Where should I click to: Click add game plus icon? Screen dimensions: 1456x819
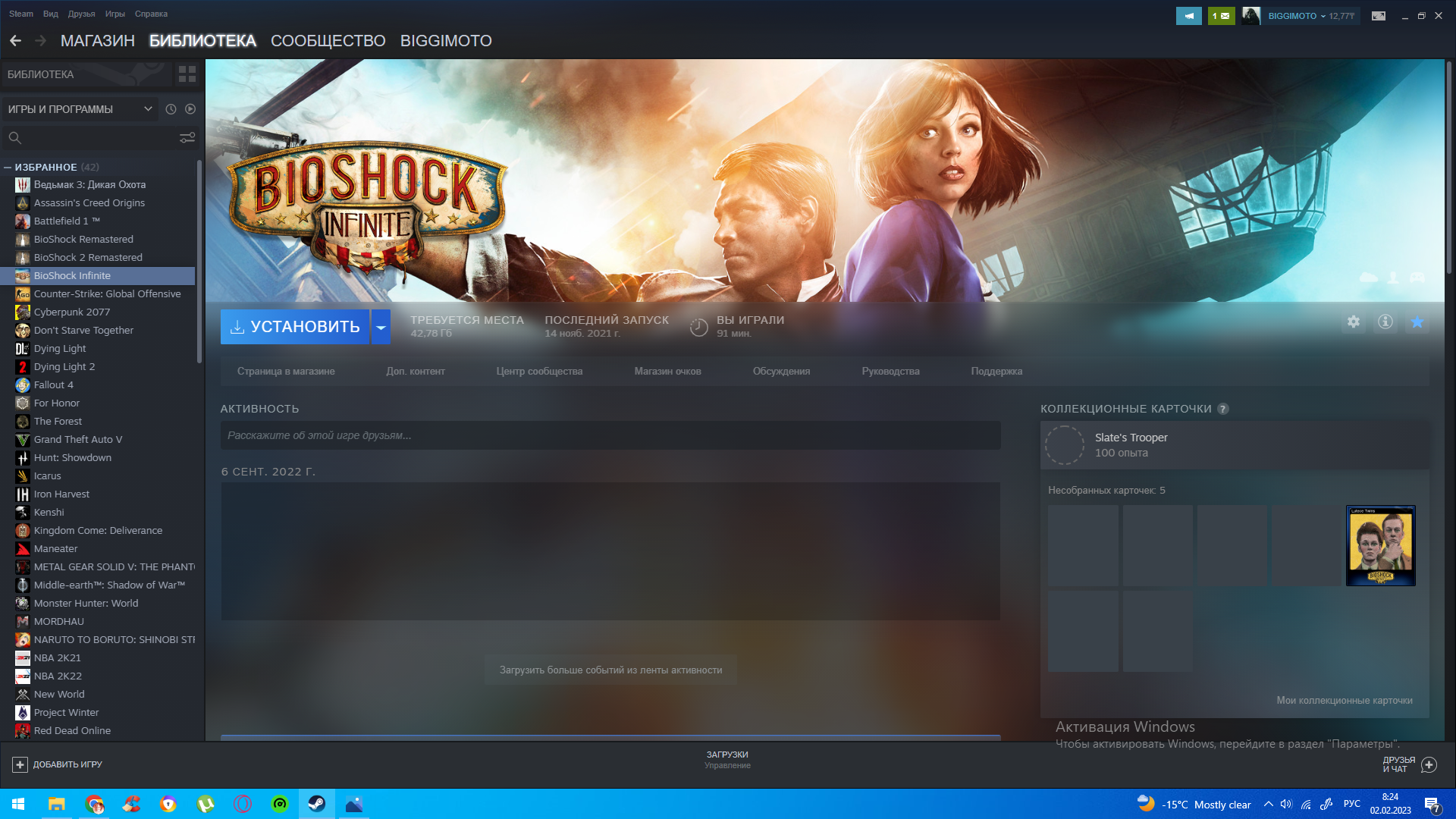click(x=20, y=764)
